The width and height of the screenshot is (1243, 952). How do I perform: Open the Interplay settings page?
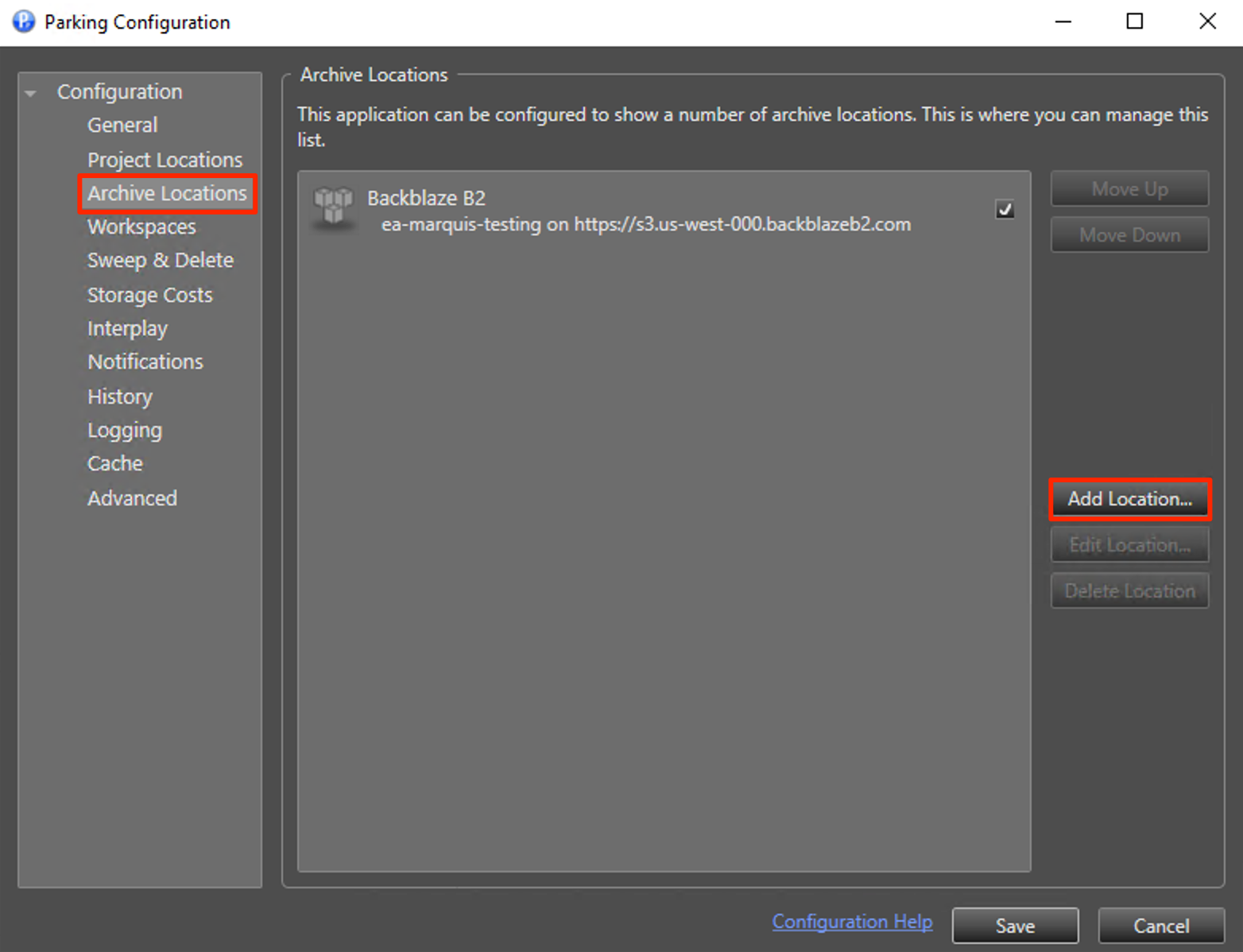point(127,328)
